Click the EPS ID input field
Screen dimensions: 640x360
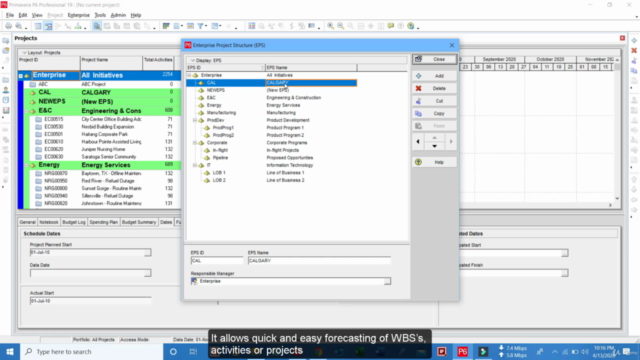pos(217,260)
